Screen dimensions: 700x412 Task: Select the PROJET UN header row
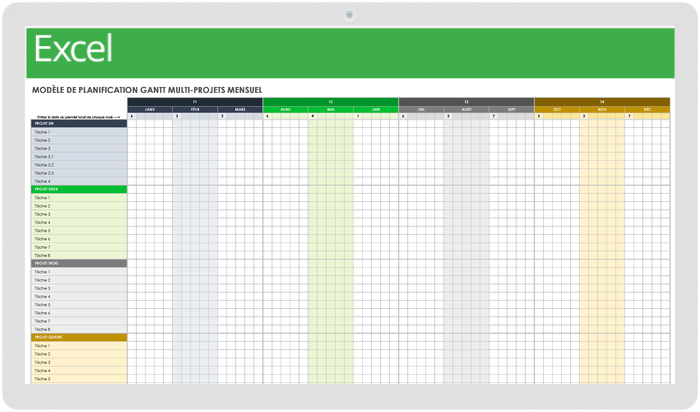[79, 123]
